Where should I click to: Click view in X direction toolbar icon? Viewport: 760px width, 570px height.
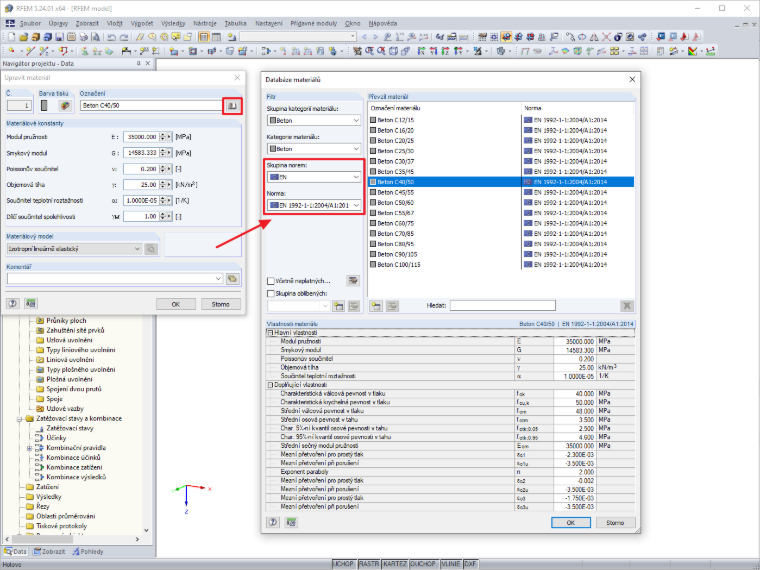(x=421, y=51)
